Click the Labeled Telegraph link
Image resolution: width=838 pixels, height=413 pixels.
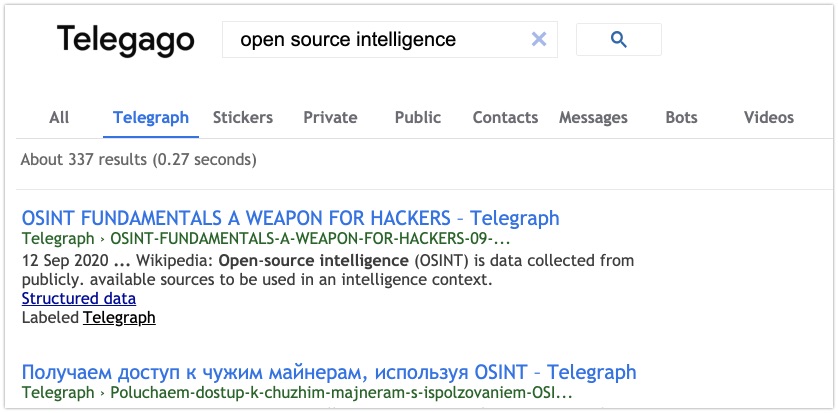point(119,318)
